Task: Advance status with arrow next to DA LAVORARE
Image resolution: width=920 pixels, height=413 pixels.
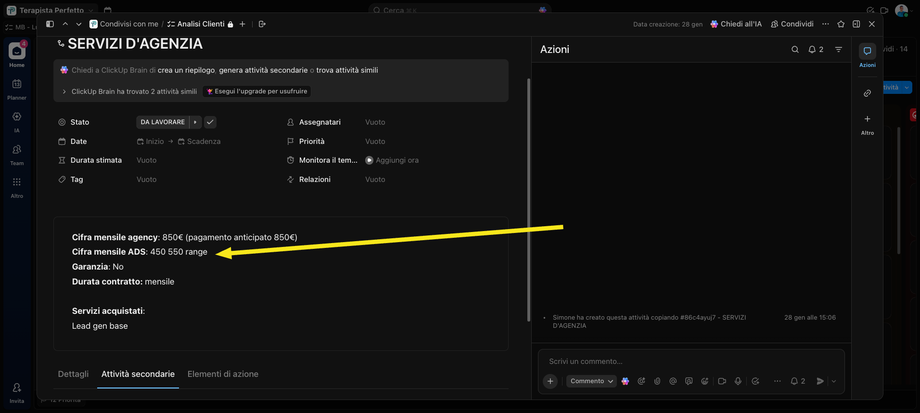Action: coord(195,122)
